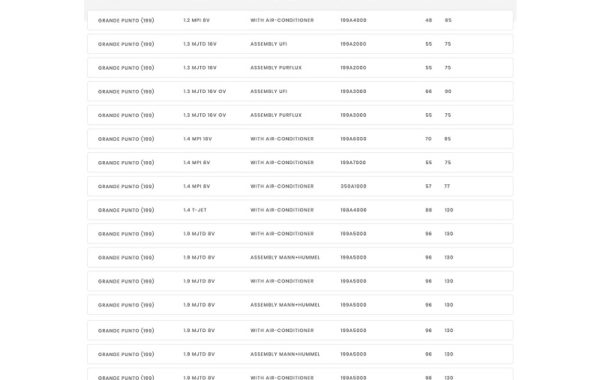Select 1.3 MJTD 16V Assembly UFI row
This screenshot has width=600, height=380.
coord(300,44)
